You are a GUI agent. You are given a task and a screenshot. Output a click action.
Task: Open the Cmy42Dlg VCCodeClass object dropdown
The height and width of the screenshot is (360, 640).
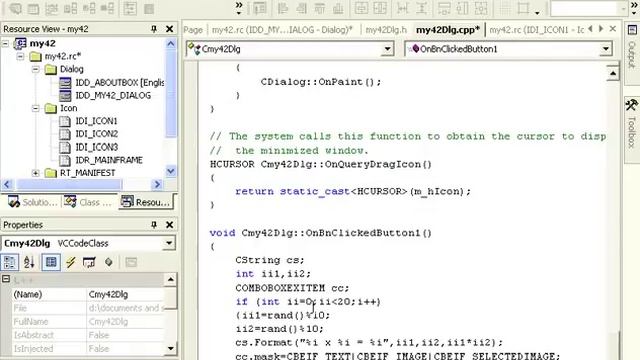169,243
